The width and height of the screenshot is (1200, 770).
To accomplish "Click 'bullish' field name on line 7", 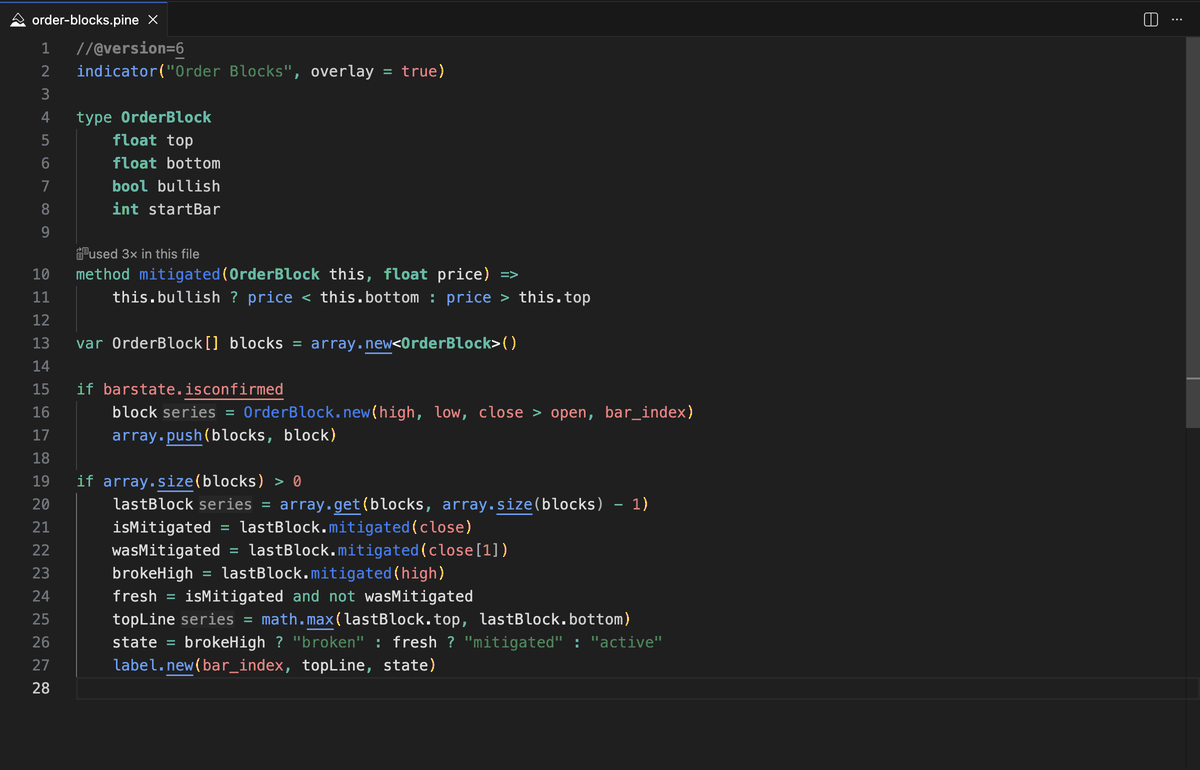I will tap(189, 187).
